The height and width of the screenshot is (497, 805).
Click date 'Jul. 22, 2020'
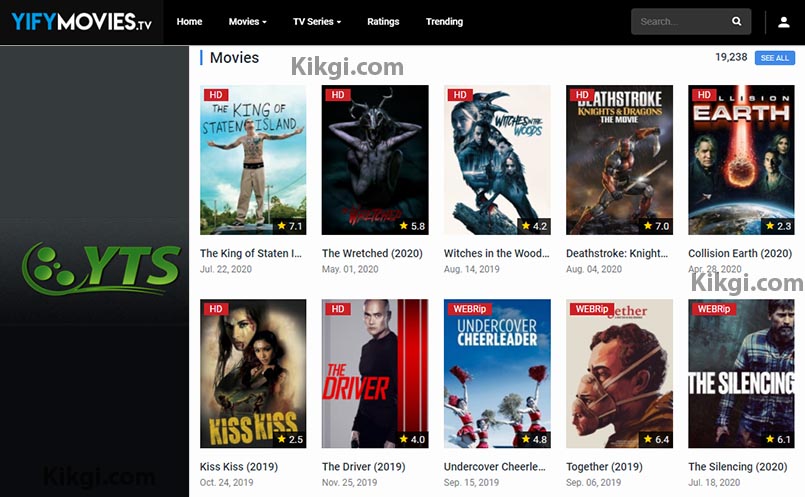[x=226, y=269]
